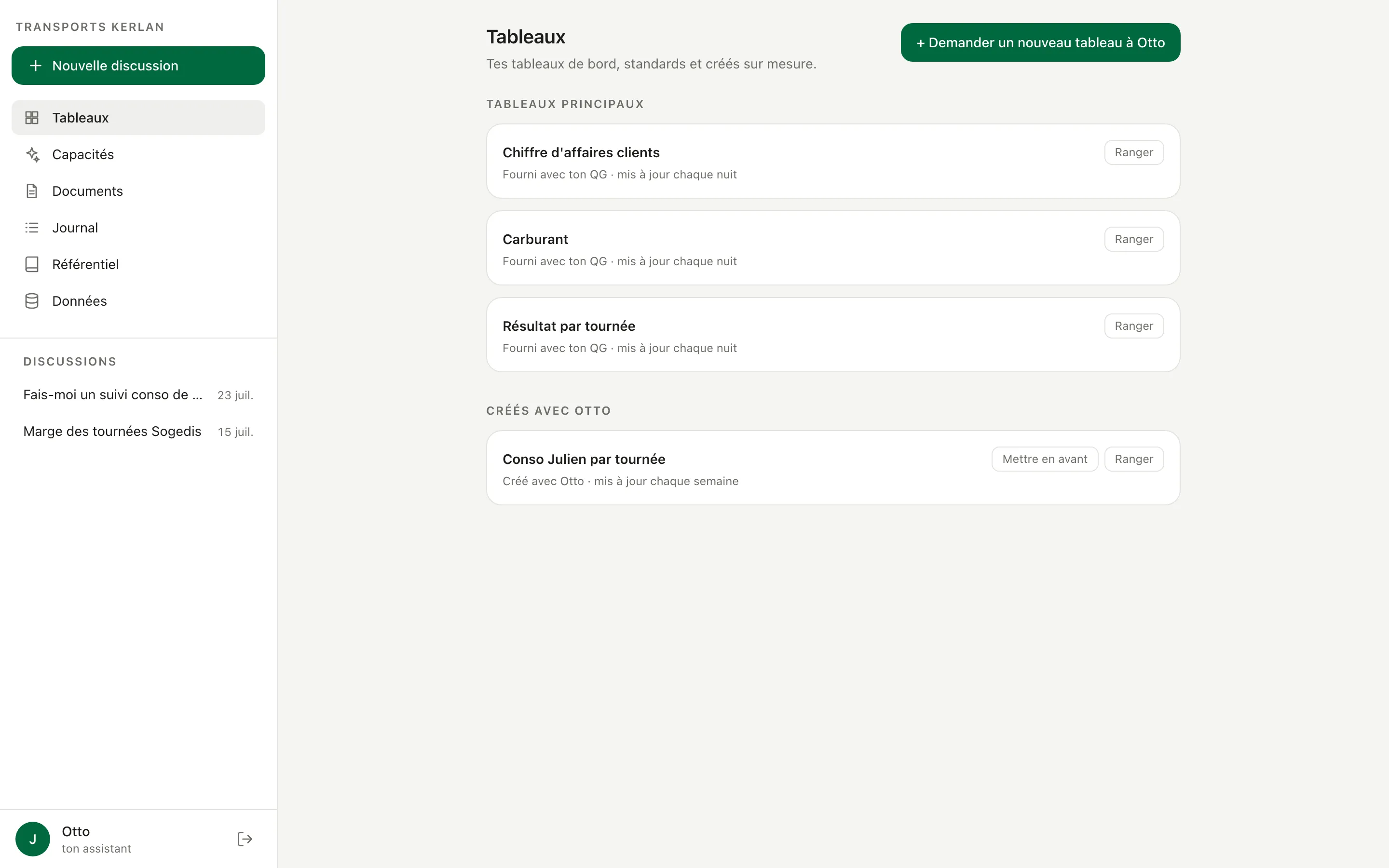Start a Nouvelle discussion

138,66
